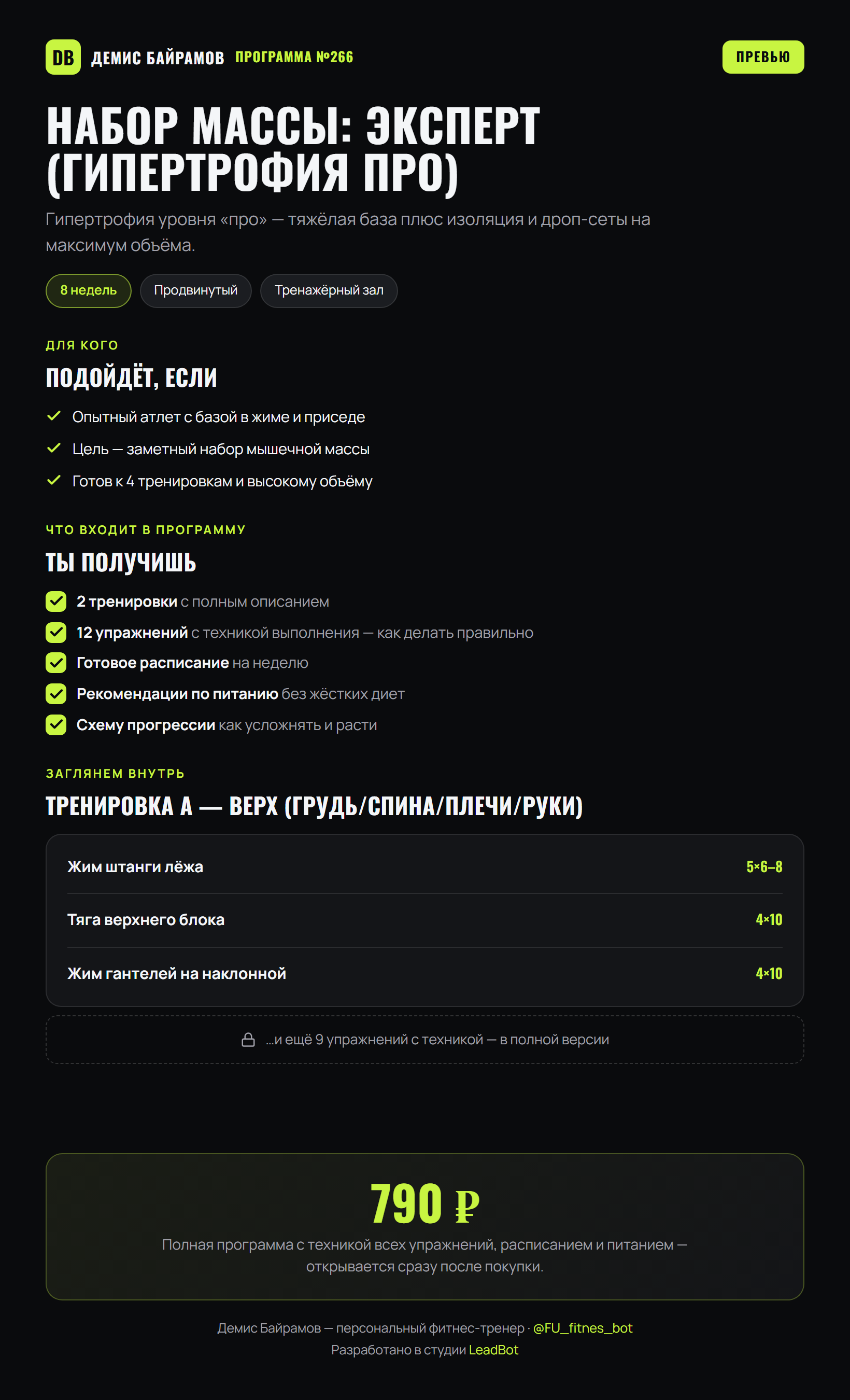Viewport: 850px width, 1400px height.
Task: Toggle the 'Рекомендации по питанию' checkbox
Action: pos(55,694)
